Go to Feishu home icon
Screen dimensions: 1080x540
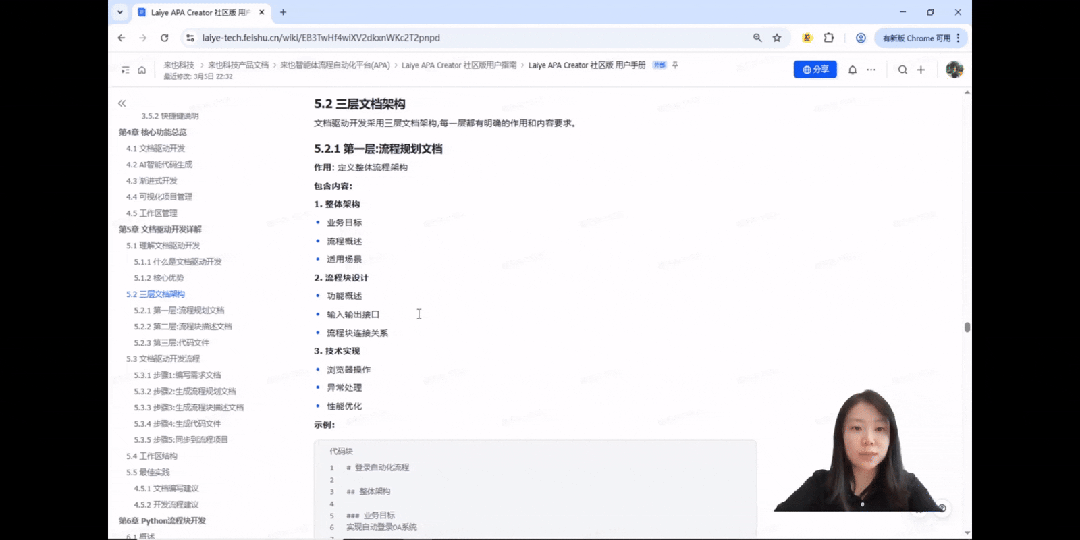point(142,70)
